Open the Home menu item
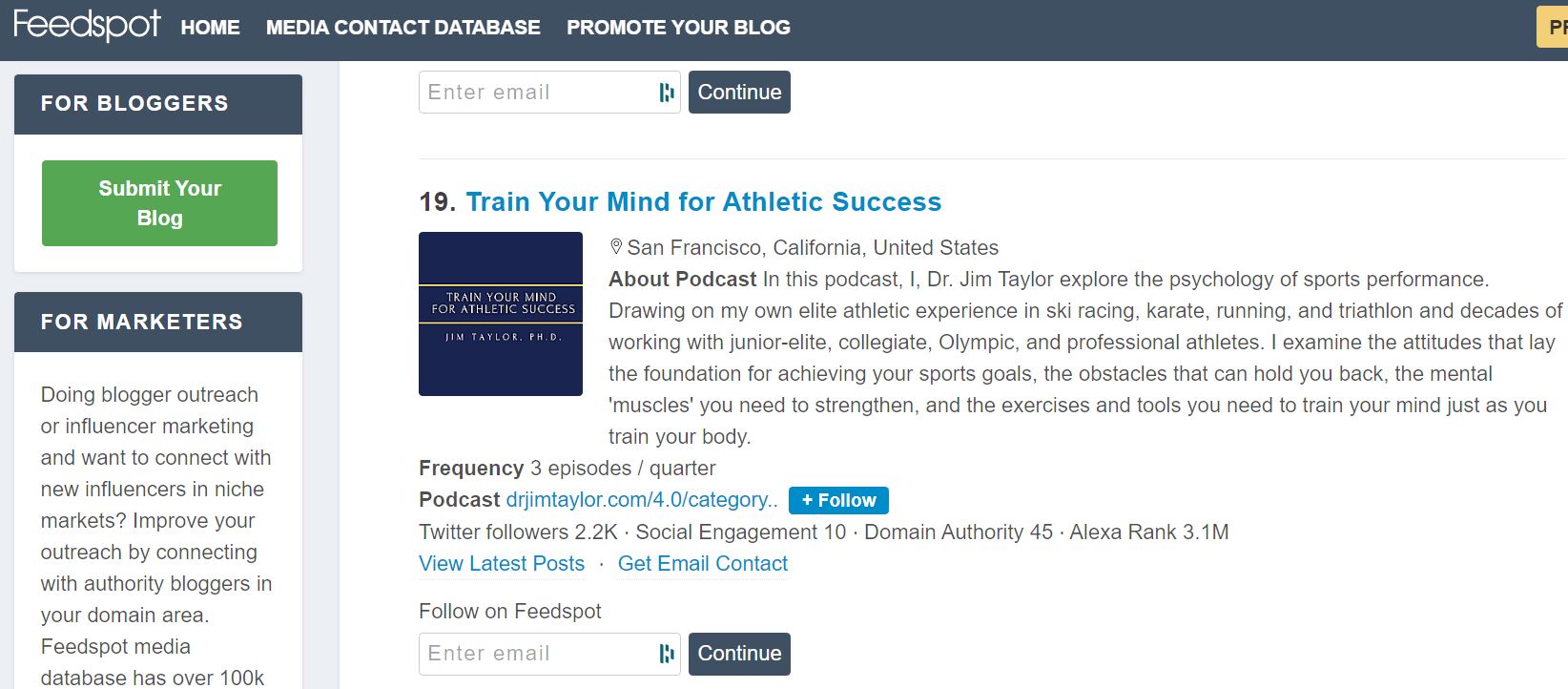Image resolution: width=1568 pixels, height=689 pixels. [210, 28]
